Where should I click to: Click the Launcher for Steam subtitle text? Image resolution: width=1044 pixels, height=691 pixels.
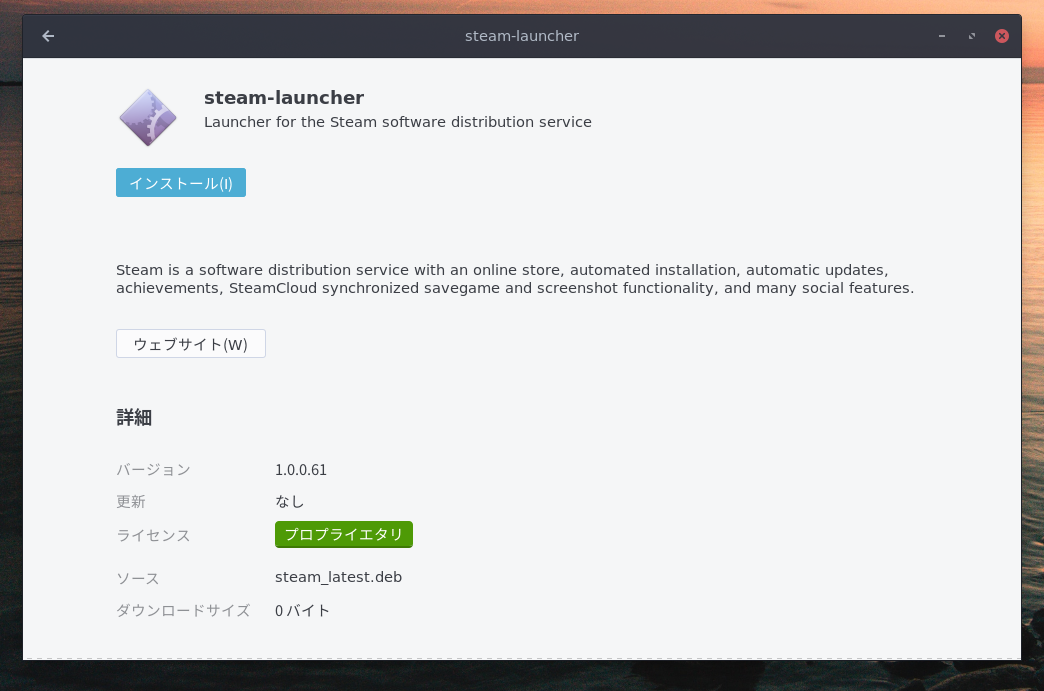397,121
